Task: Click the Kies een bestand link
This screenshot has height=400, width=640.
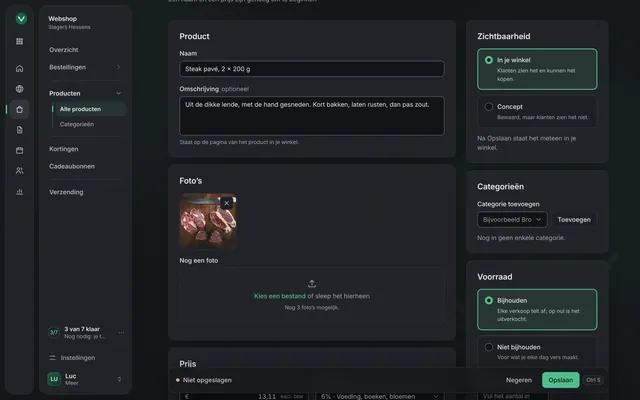Action: tap(280, 296)
